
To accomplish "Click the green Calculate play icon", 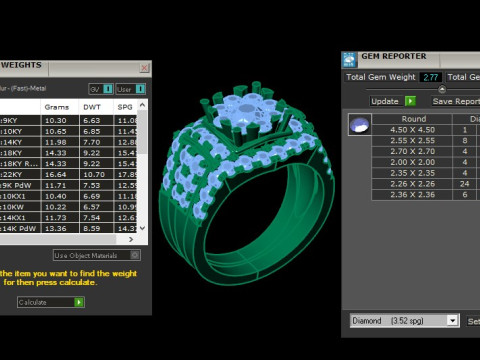I will [x=79, y=302].
